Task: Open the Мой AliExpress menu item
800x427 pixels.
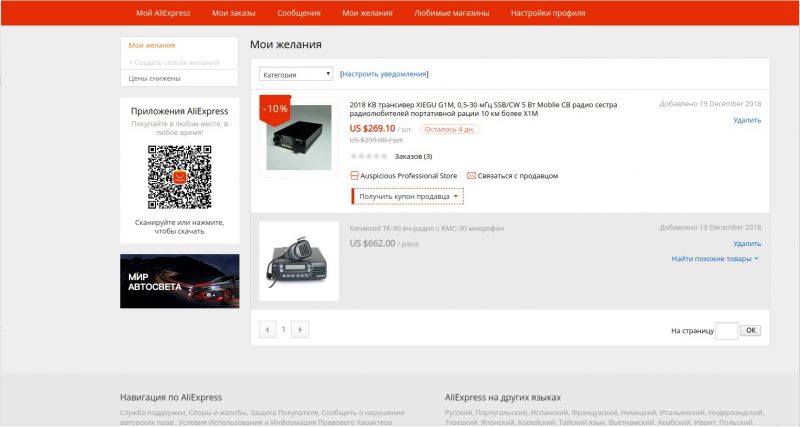Action: point(163,13)
